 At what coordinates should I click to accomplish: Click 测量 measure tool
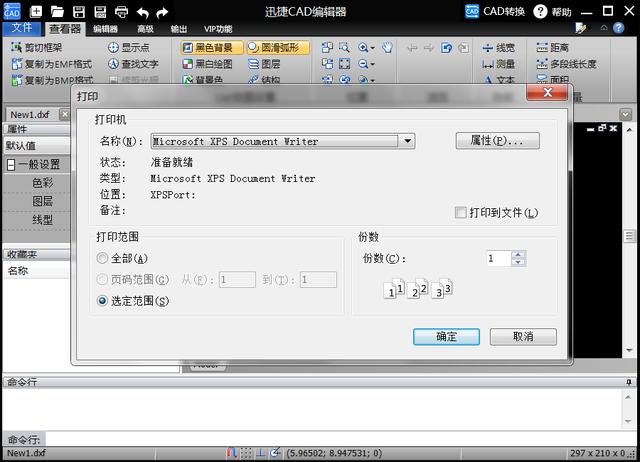(x=498, y=64)
